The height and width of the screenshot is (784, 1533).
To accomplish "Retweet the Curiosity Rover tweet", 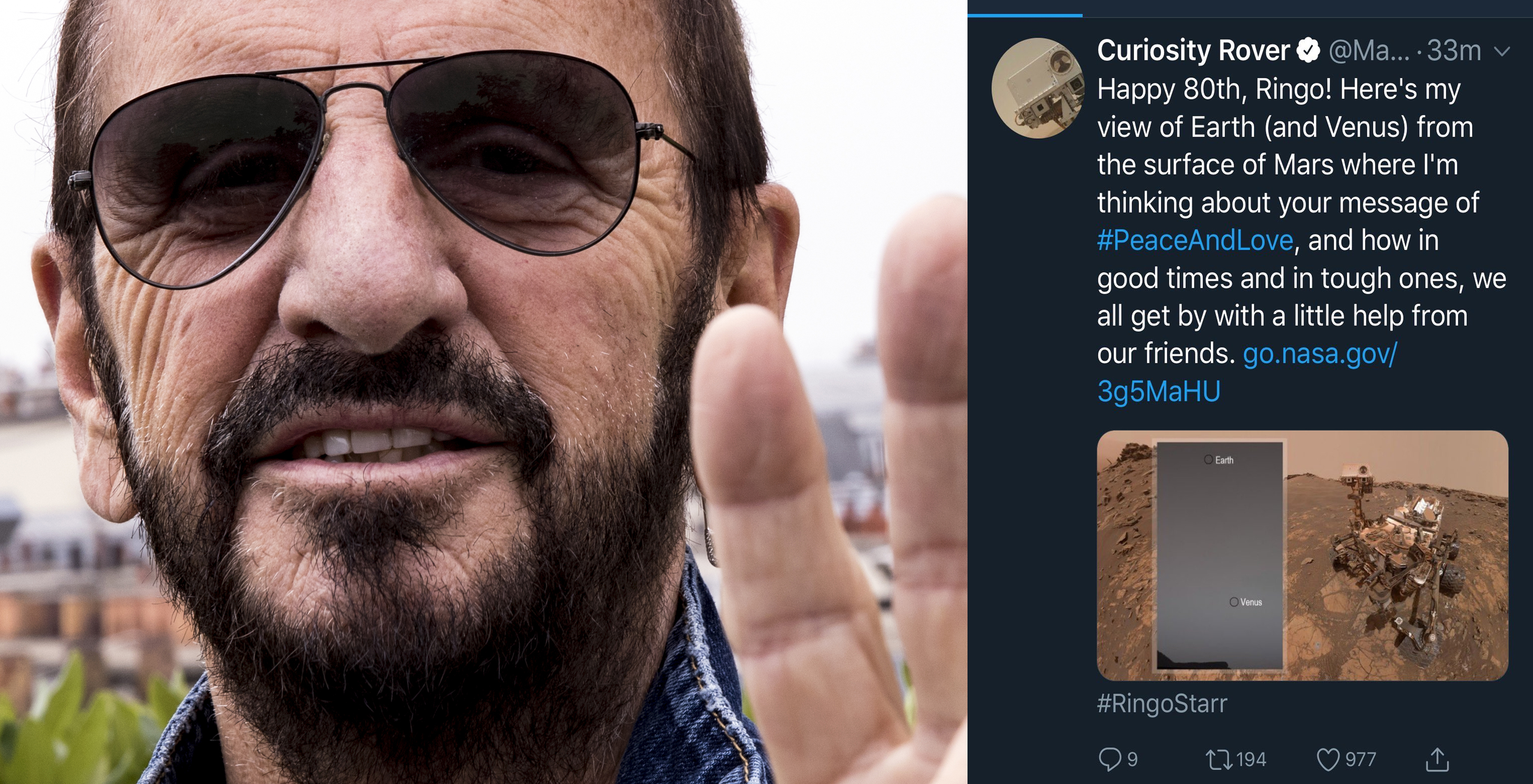I will pyautogui.click(x=1219, y=759).
